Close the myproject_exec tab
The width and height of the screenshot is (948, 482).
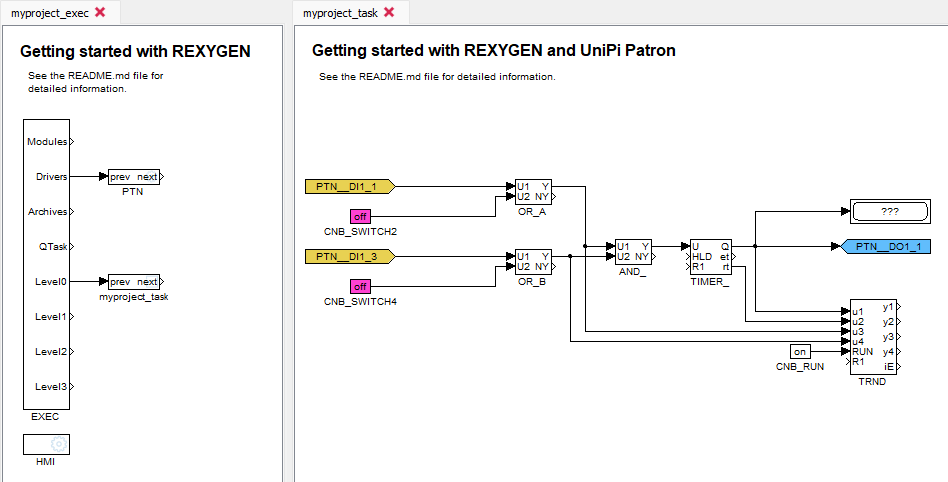(x=100, y=12)
